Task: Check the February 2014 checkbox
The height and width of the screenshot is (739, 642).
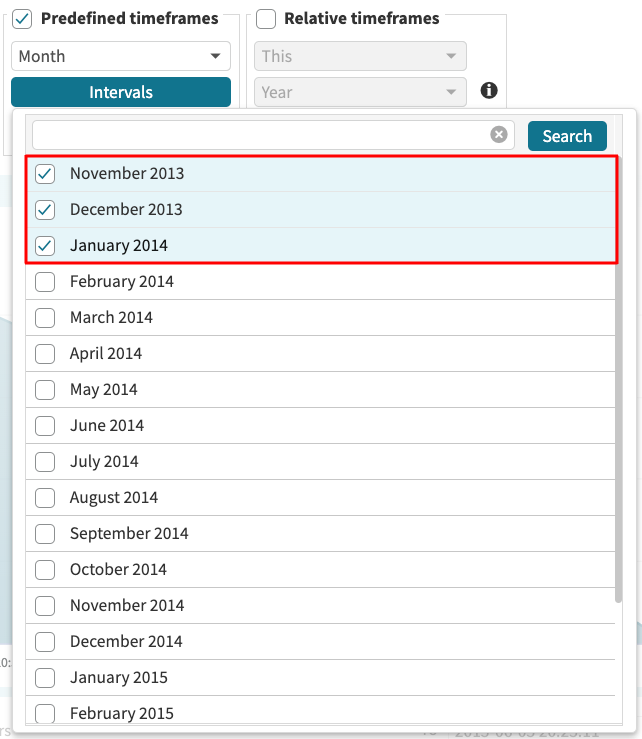Action: 45,282
